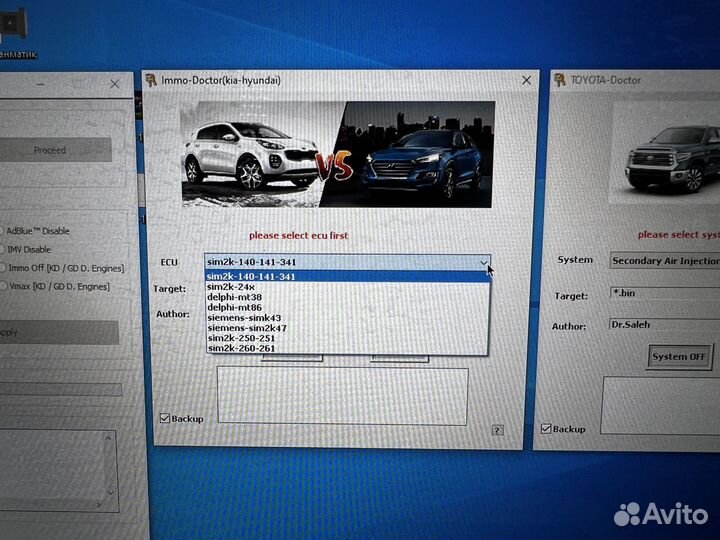The height and width of the screenshot is (540, 720).
Task: Open System dropdown showing Secondary Air Injection
Action: 664,260
